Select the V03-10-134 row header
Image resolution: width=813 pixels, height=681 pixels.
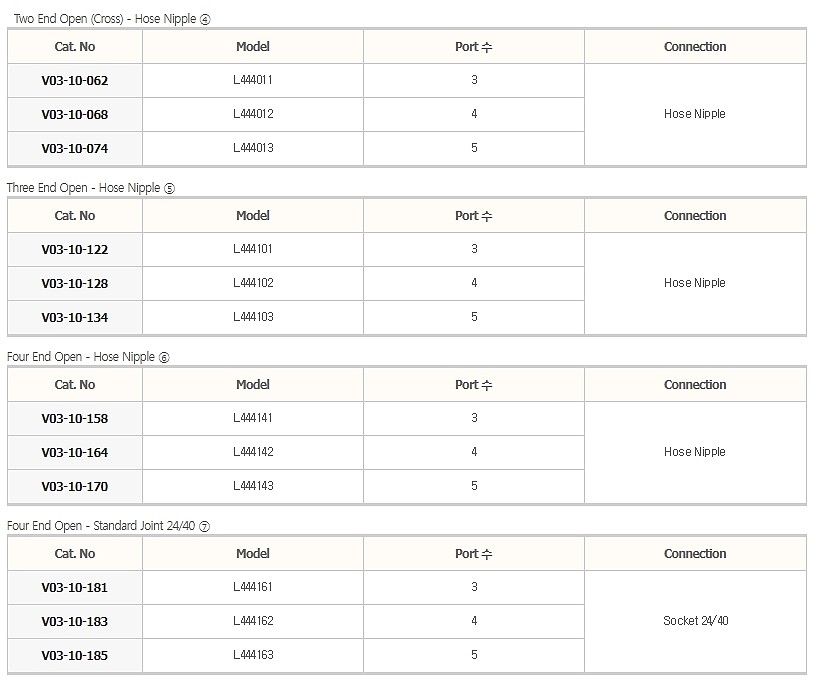click(x=75, y=317)
